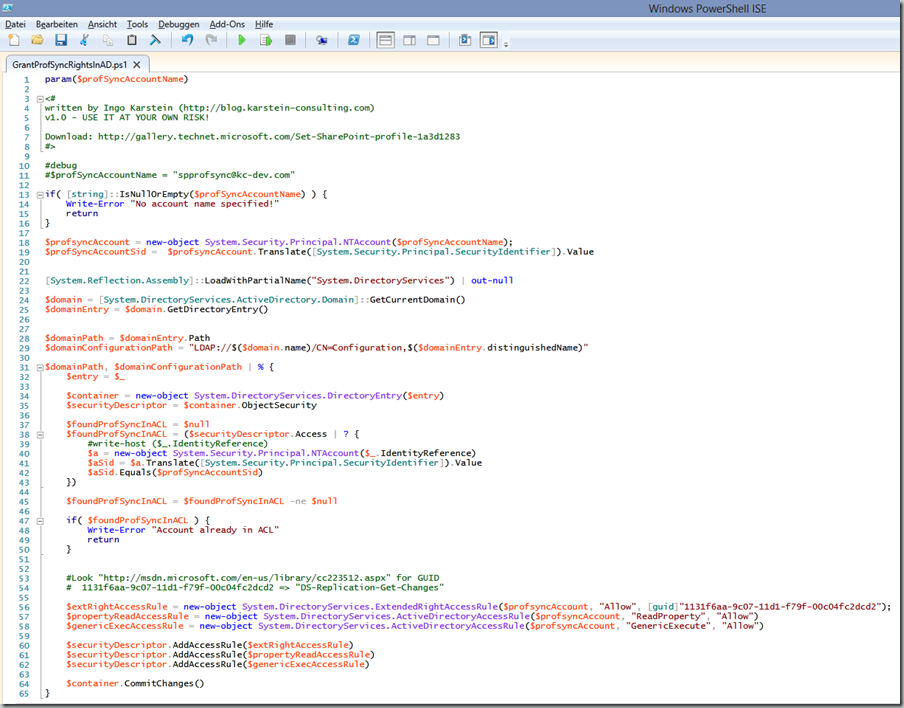Click param on line 1
Image resolution: width=904 pixels, height=708 pixels.
click(x=58, y=79)
